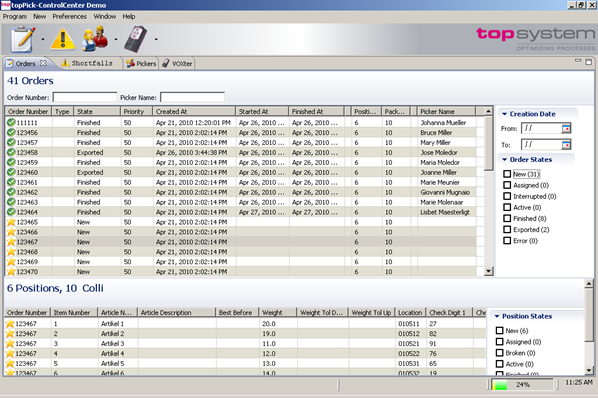Open dropdown arrow next to notepad icon

pyautogui.click(x=43, y=39)
